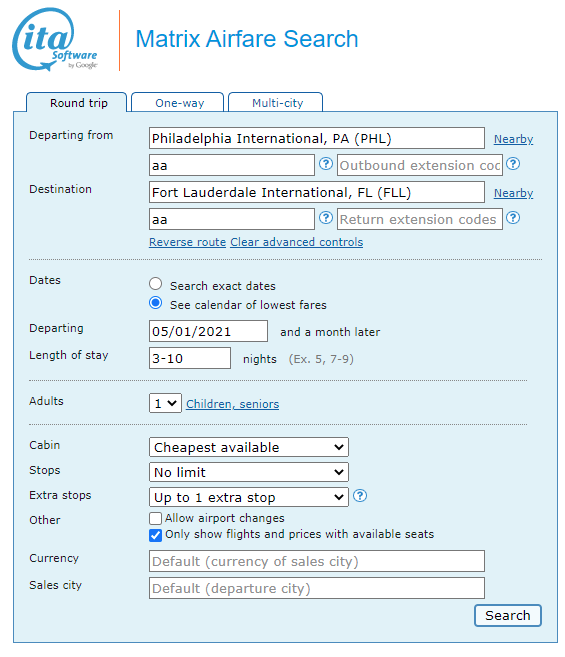Open help icon next to Extra stops
This screenshot has height=657, width=565.
pyautogui.click(x=360, y=496)
